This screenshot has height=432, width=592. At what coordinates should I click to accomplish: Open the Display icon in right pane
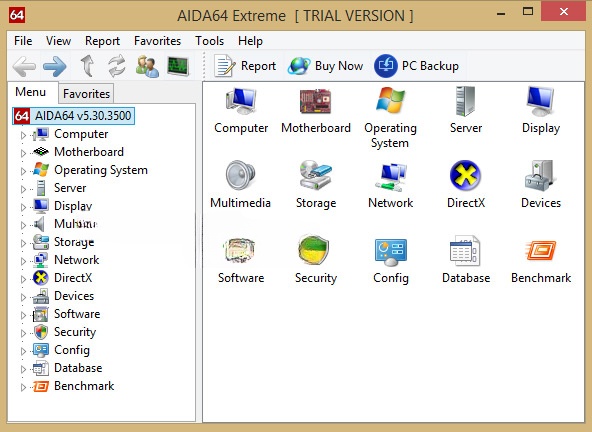point(541,101)
